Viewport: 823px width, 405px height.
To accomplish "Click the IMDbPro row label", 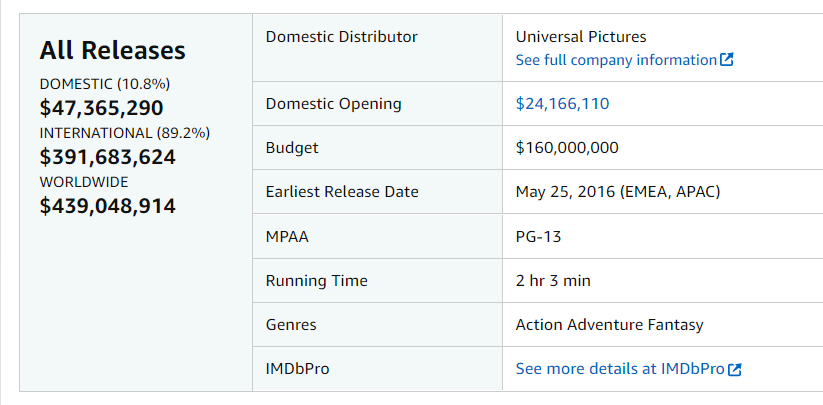I will pos(298,369).
